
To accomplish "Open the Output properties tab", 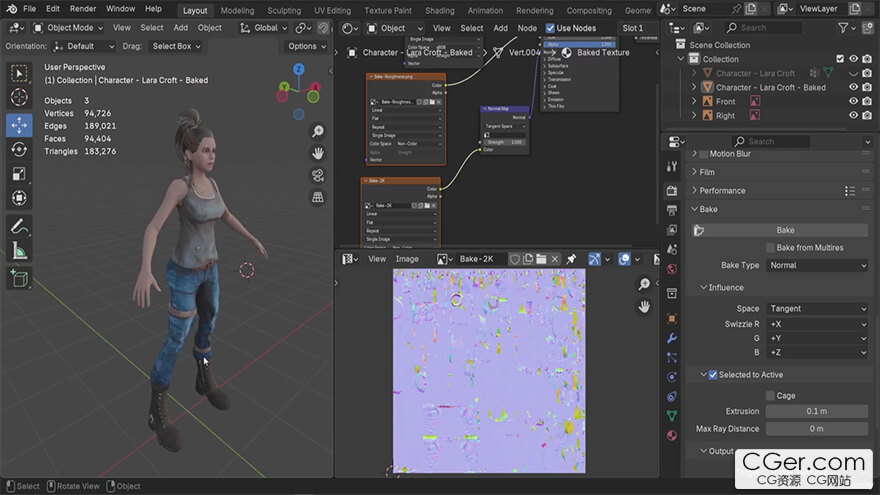I will pyautogui.click(x=672, y=210).
